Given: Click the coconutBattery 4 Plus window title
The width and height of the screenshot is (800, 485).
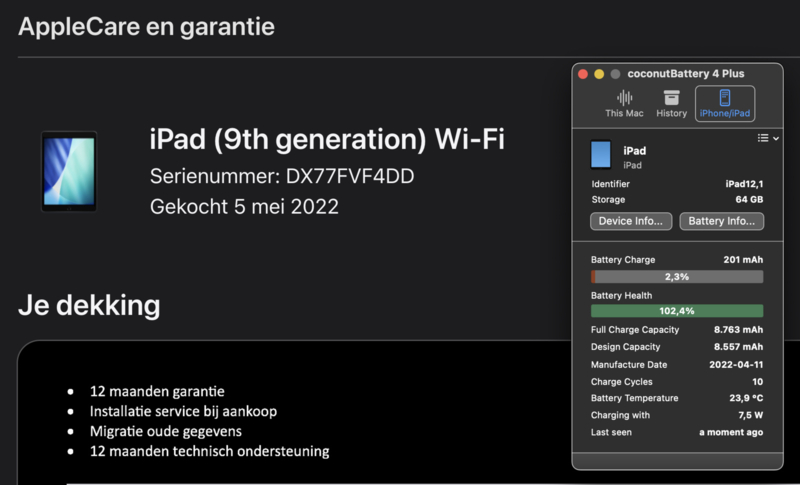Looking at the screenshot, I should coord(684,74).
